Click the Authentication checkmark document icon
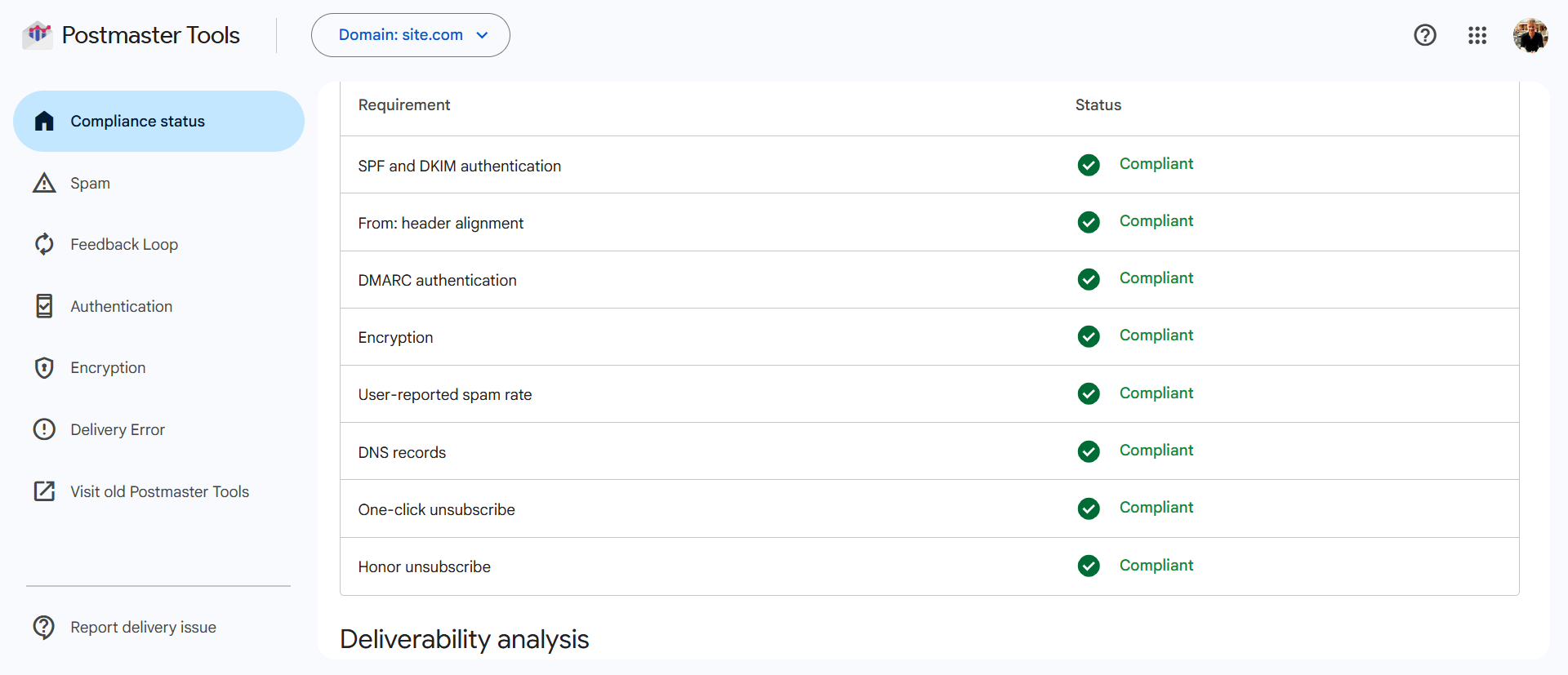1568x675 pixels. click(44, 306)
